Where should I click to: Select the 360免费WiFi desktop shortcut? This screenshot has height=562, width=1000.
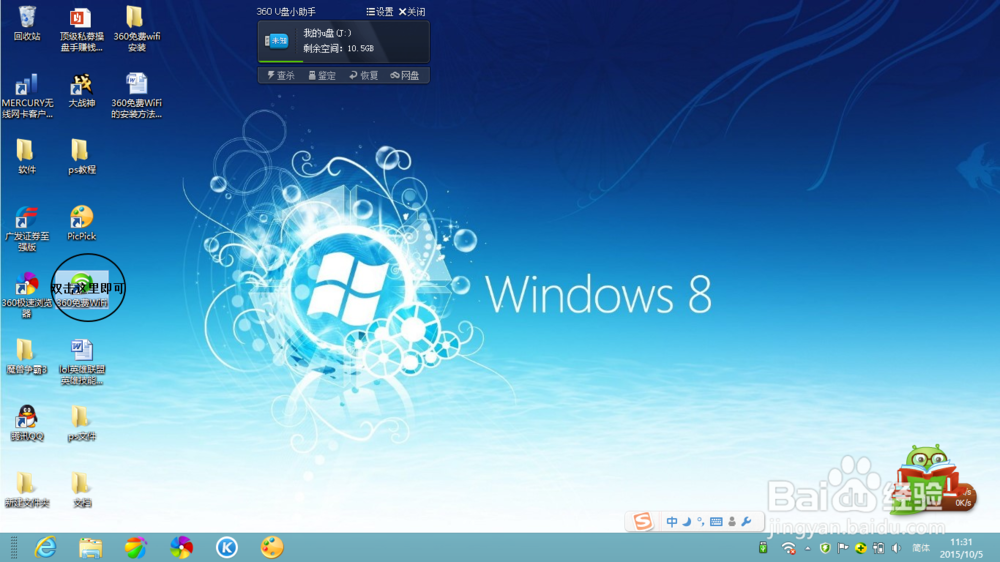pyautogui.click(x=82, y=290)
